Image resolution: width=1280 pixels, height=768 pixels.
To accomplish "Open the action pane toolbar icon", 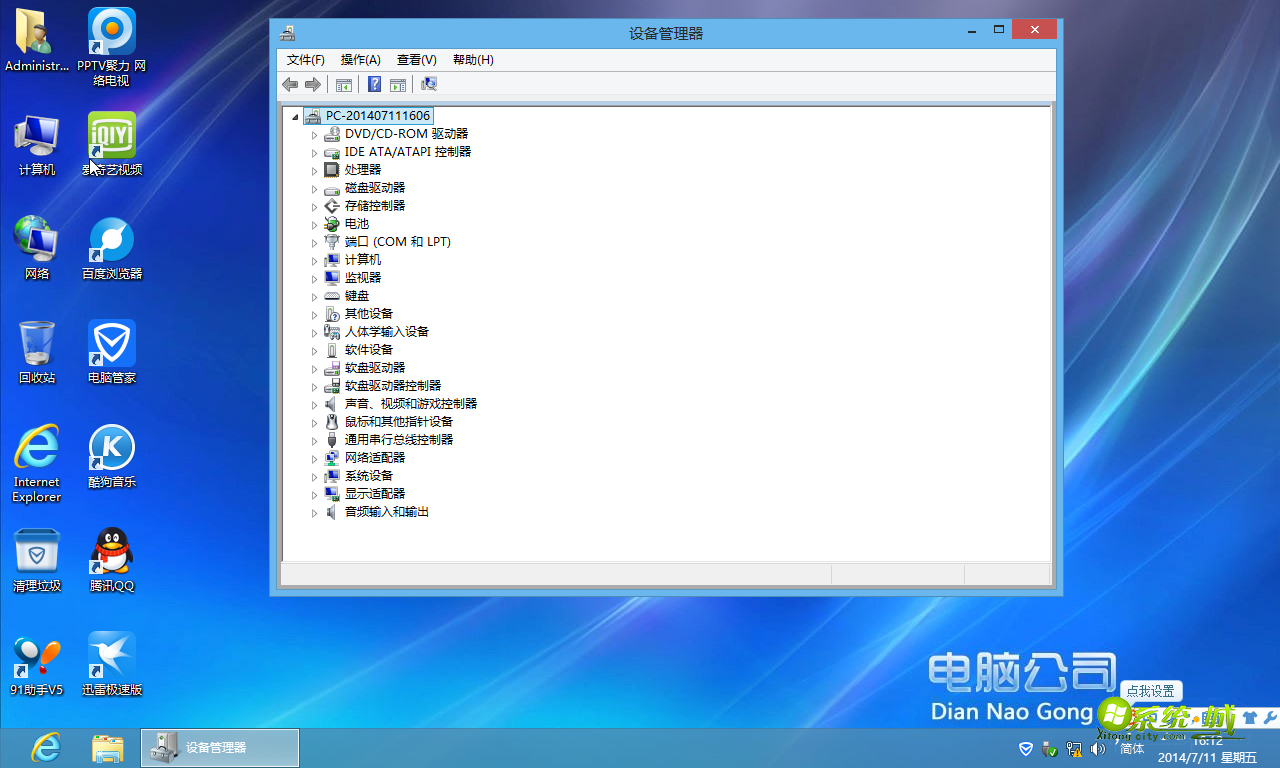I will (x=398, y=84).
